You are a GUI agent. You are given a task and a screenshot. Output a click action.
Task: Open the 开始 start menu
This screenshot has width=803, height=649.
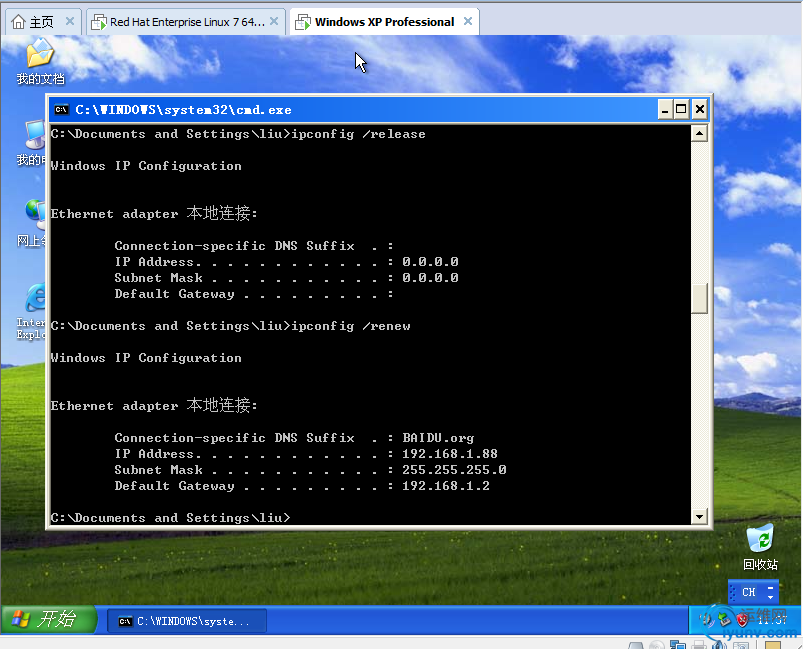click(x=49, y=619)
